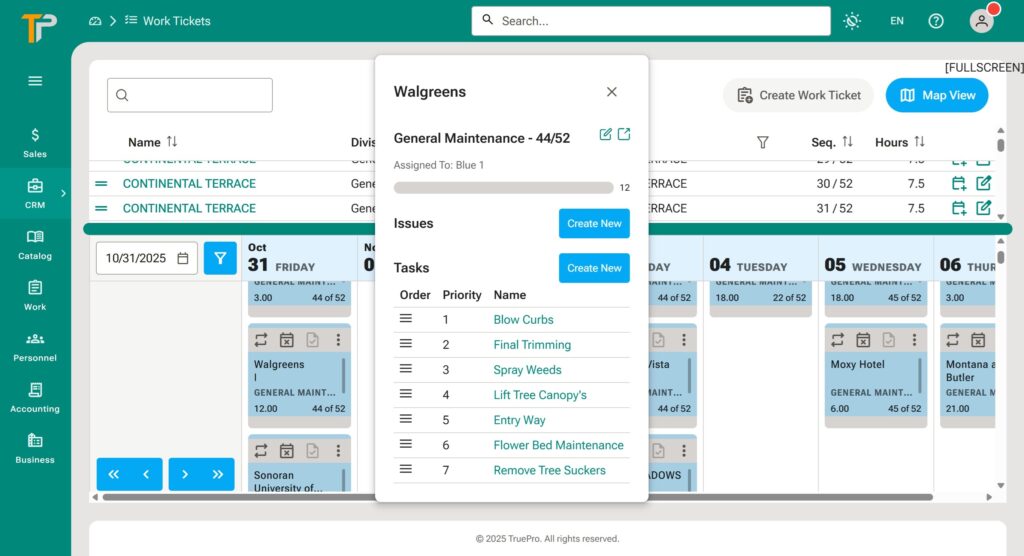Open the Sales sidebar menu
This screenshot has height=556, width=1024.
pos(35,142)
